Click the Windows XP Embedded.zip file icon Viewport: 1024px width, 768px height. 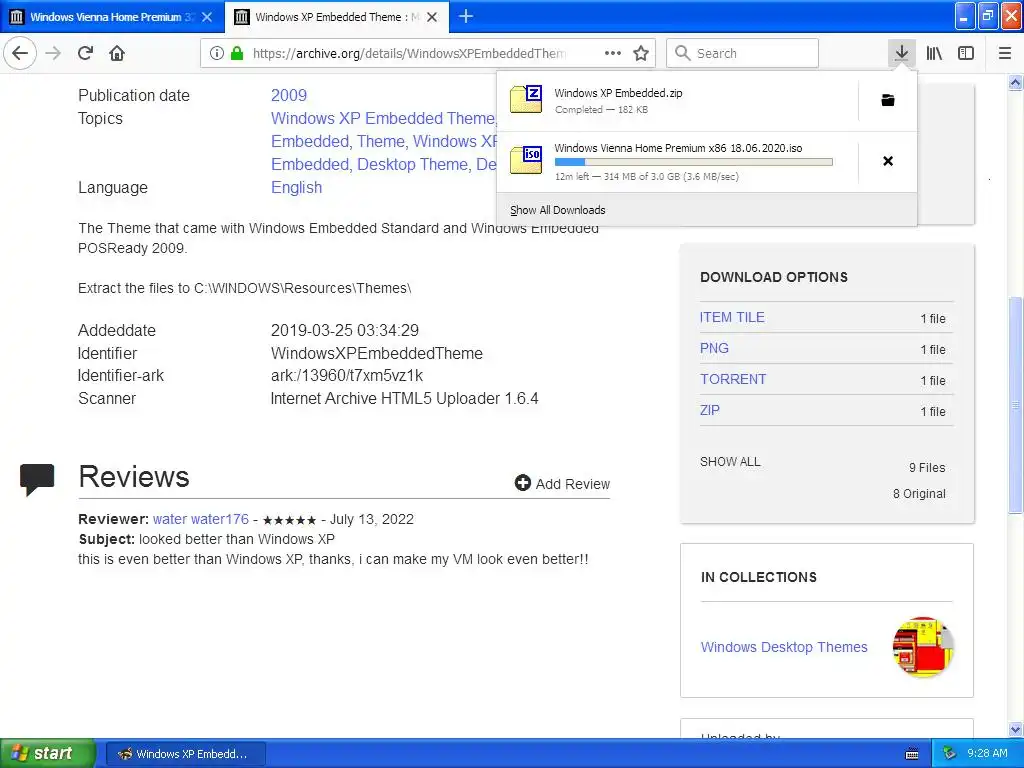point(526,99)
